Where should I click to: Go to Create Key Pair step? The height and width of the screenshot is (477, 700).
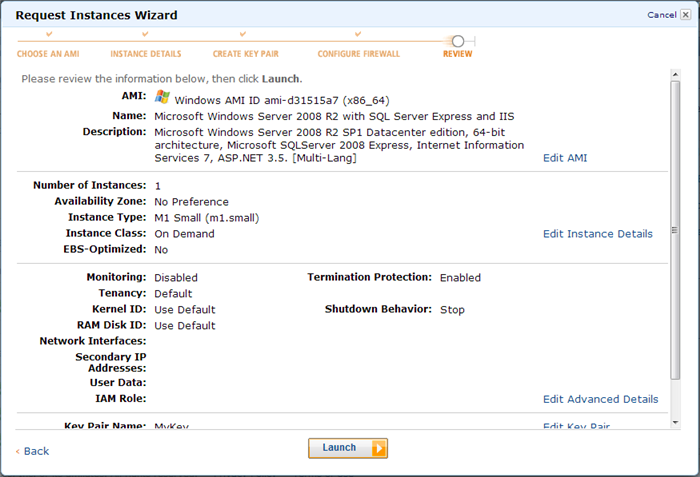point(246,54)
